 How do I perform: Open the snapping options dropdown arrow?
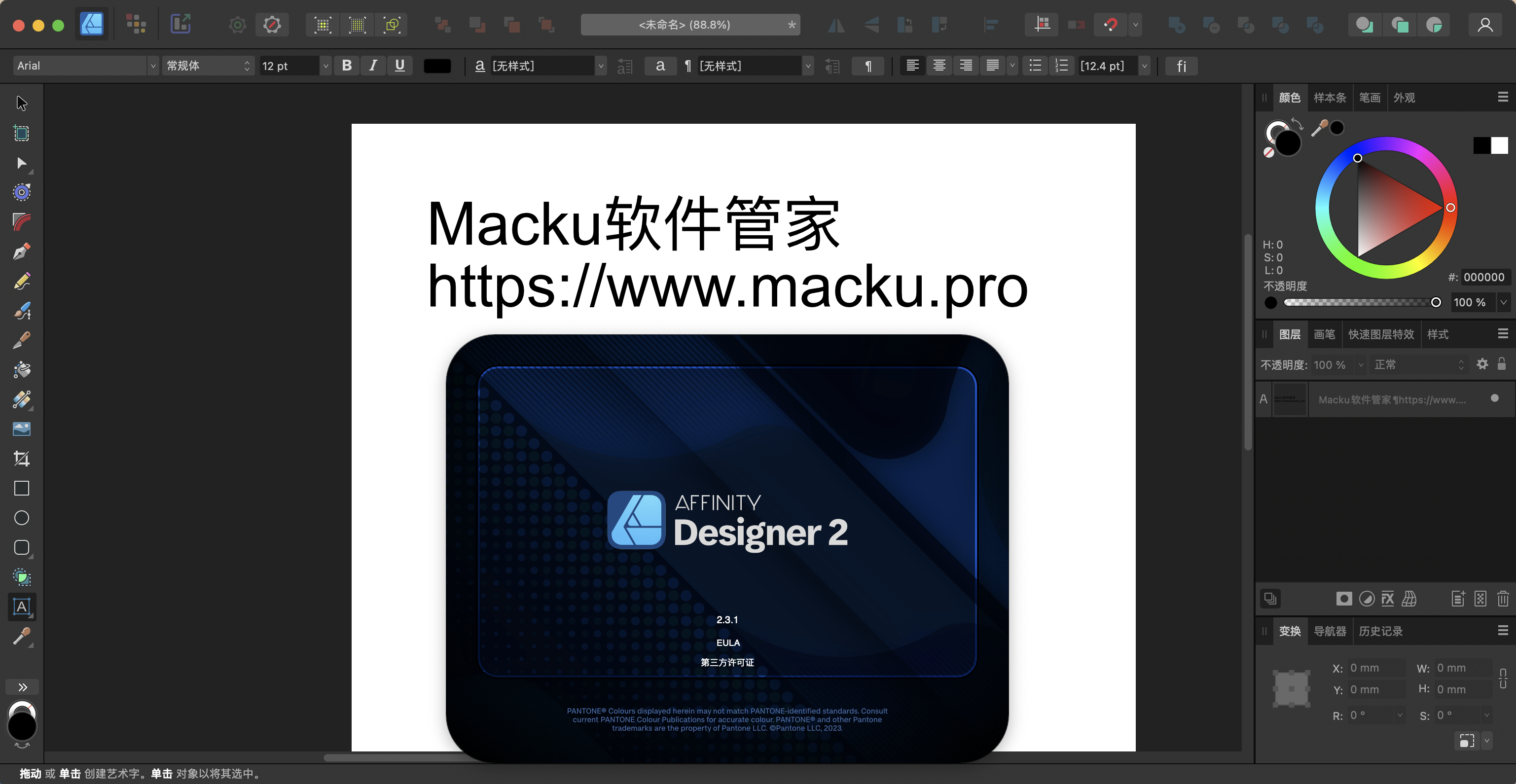point(1136,25)
